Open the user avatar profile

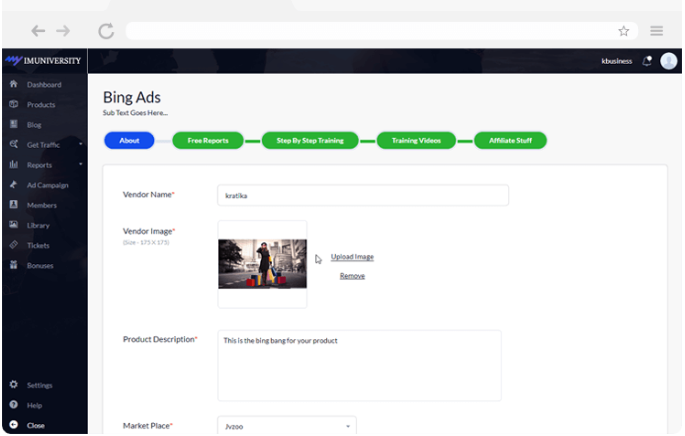coord(668,61)
